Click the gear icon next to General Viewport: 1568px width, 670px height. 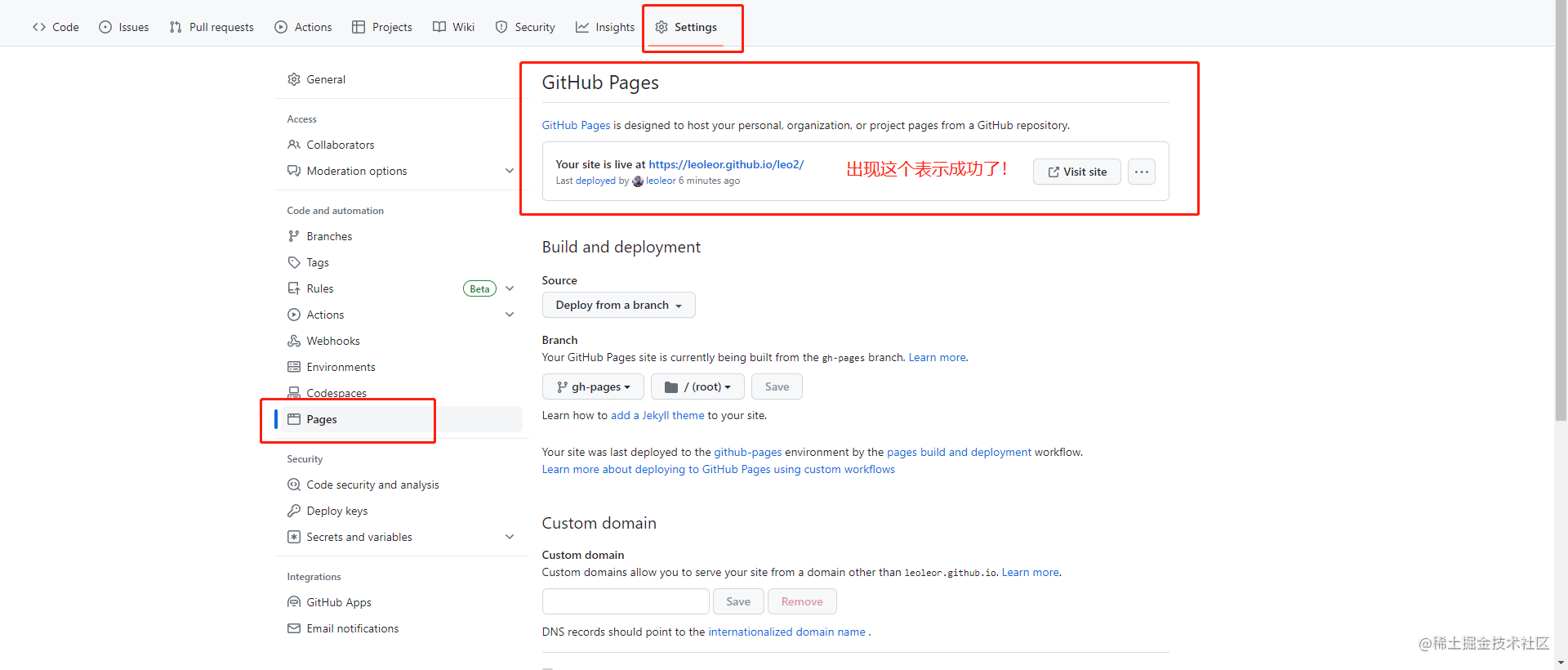294,79
